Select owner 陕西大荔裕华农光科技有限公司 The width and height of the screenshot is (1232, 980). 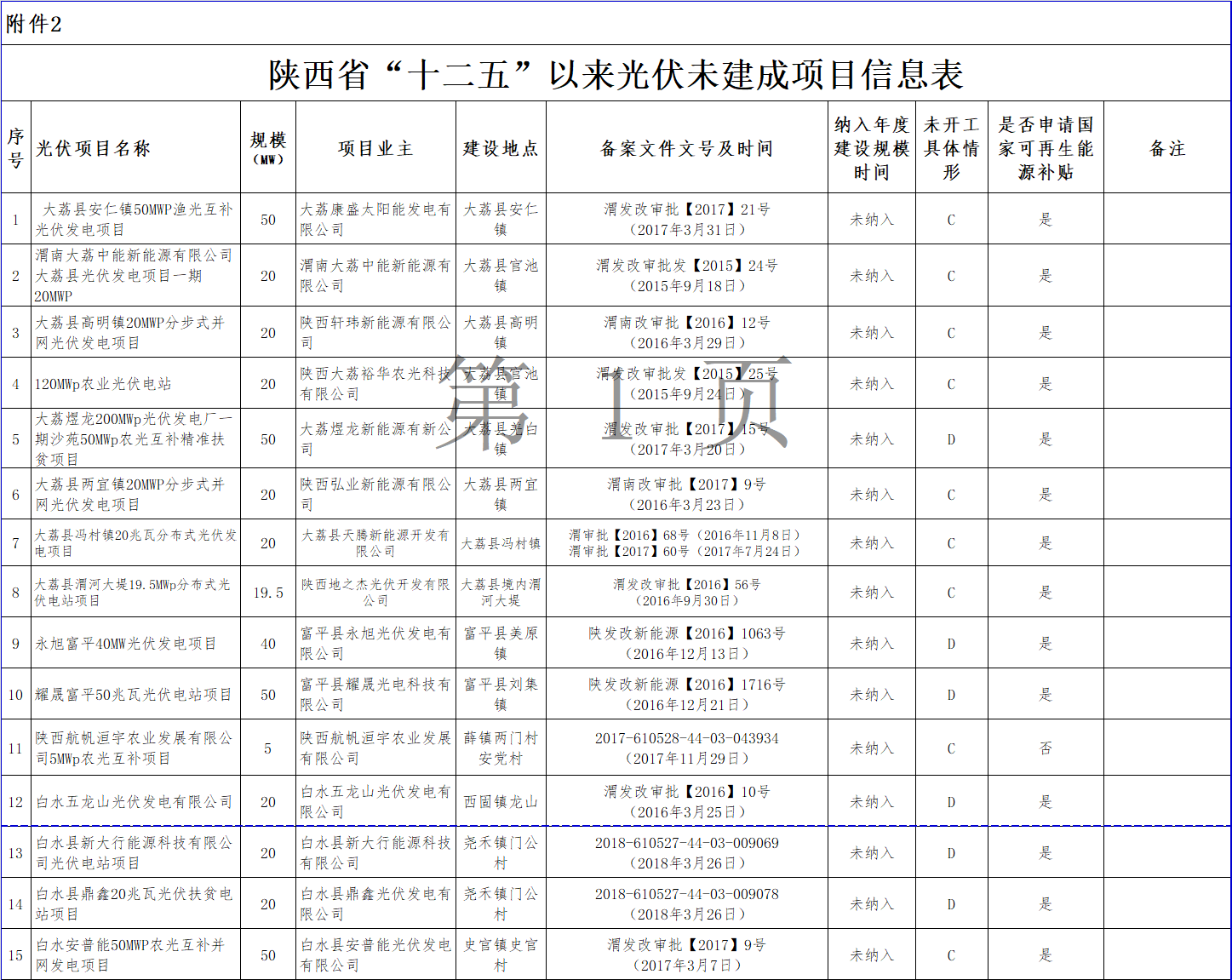[375, 383]
